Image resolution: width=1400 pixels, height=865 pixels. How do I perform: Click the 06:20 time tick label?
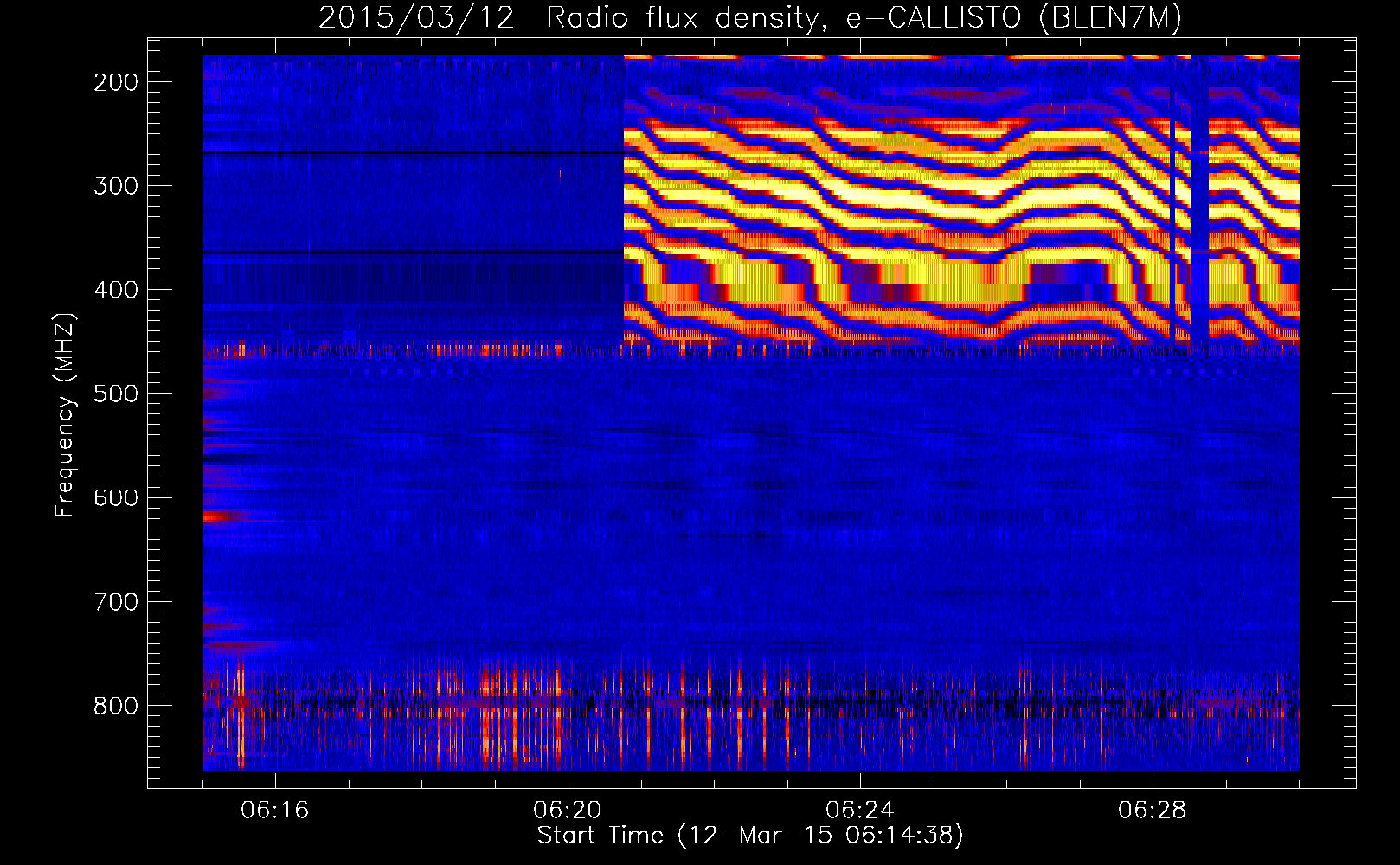pyautogui.click(x=568, y=811)
